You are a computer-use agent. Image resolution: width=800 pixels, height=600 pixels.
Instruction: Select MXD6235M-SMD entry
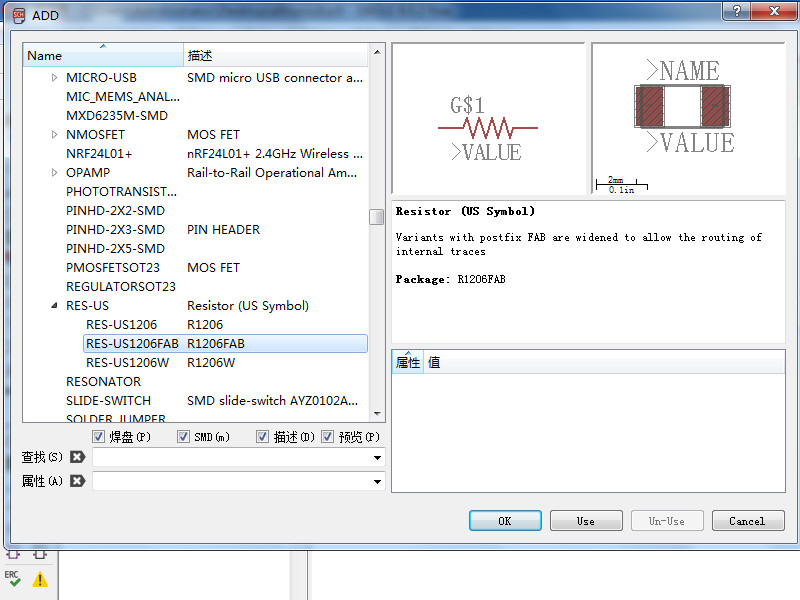[117, 116]
